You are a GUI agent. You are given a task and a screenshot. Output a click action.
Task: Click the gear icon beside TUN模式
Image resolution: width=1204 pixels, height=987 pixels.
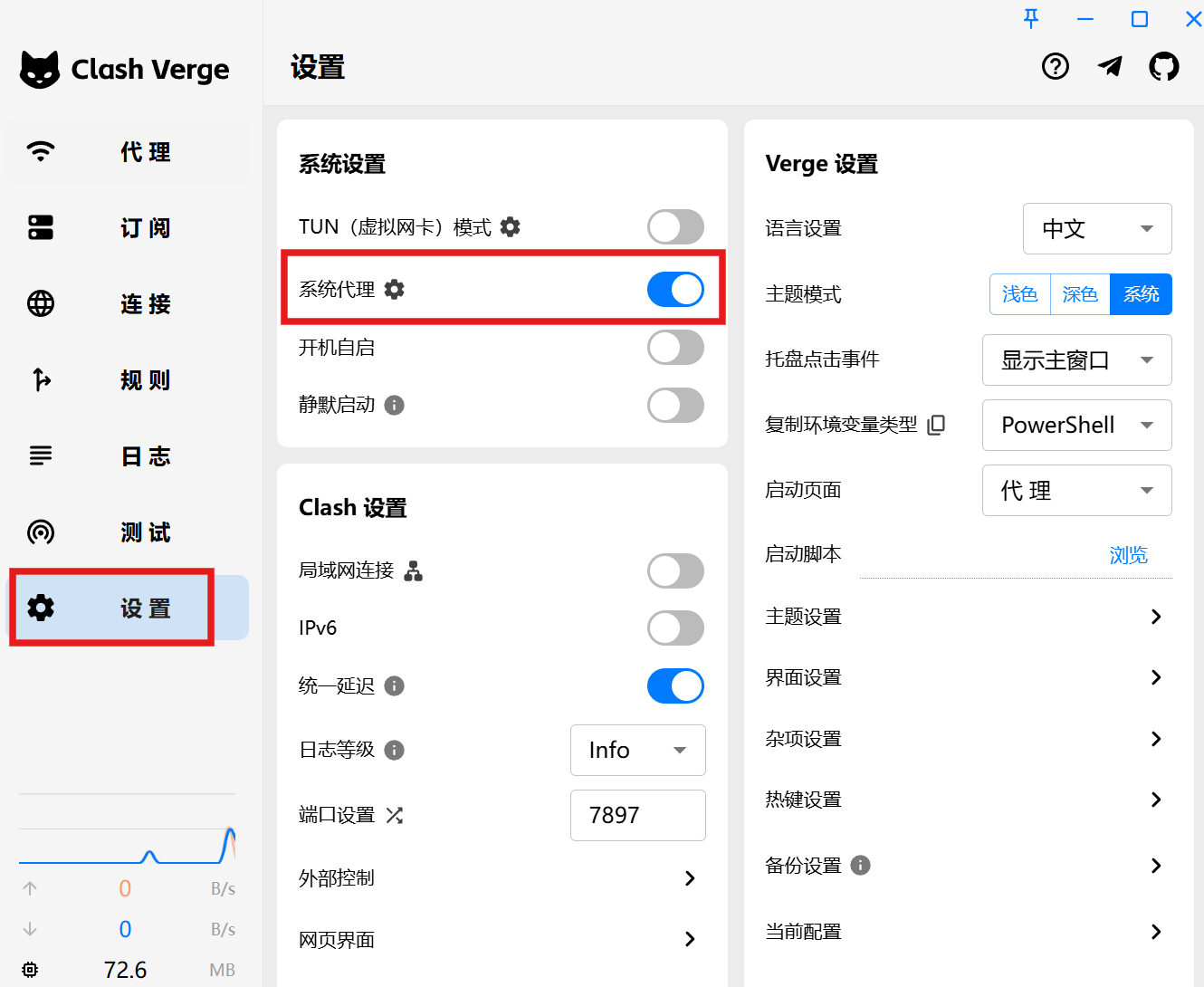[511, 227]
